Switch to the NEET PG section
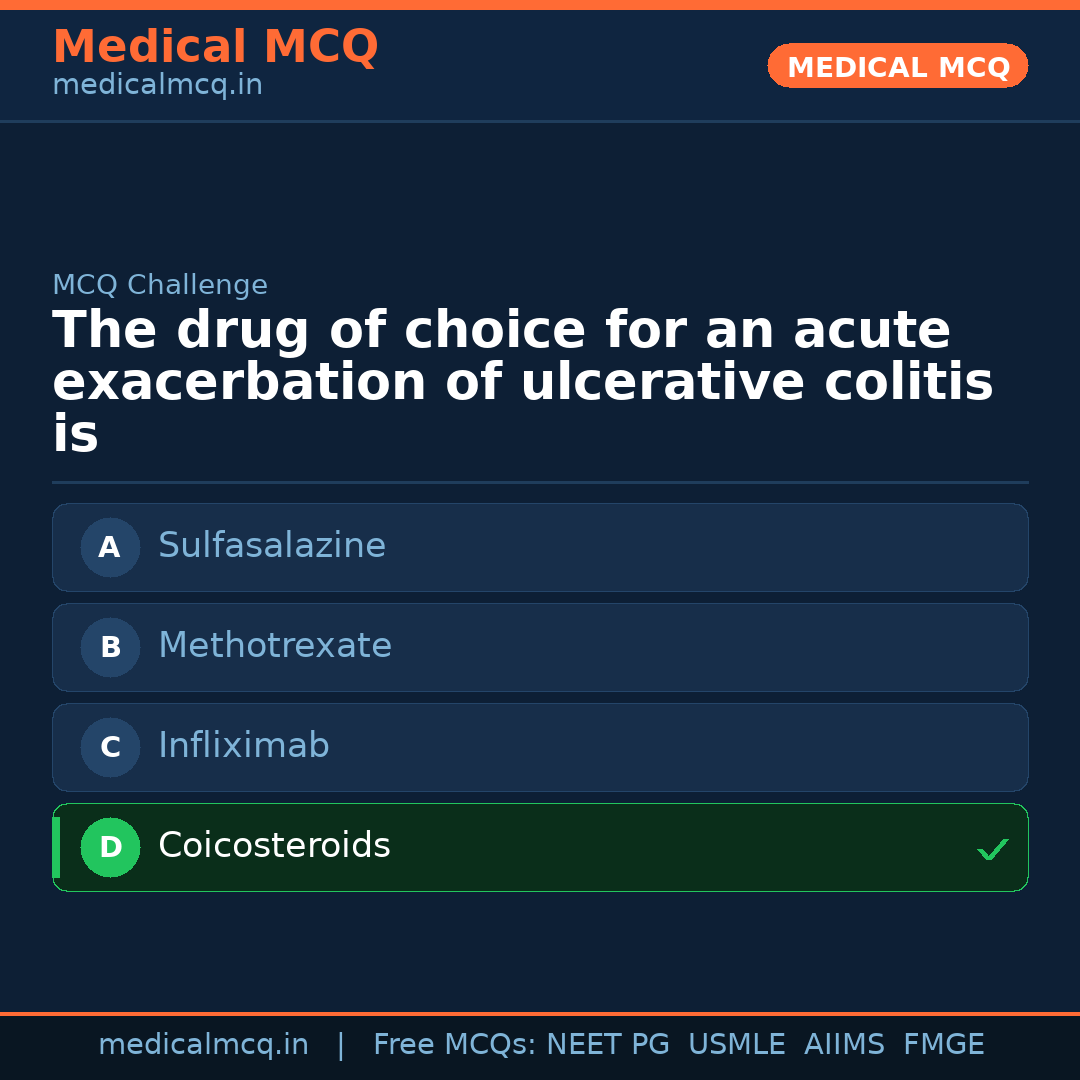 point(607,1043)
